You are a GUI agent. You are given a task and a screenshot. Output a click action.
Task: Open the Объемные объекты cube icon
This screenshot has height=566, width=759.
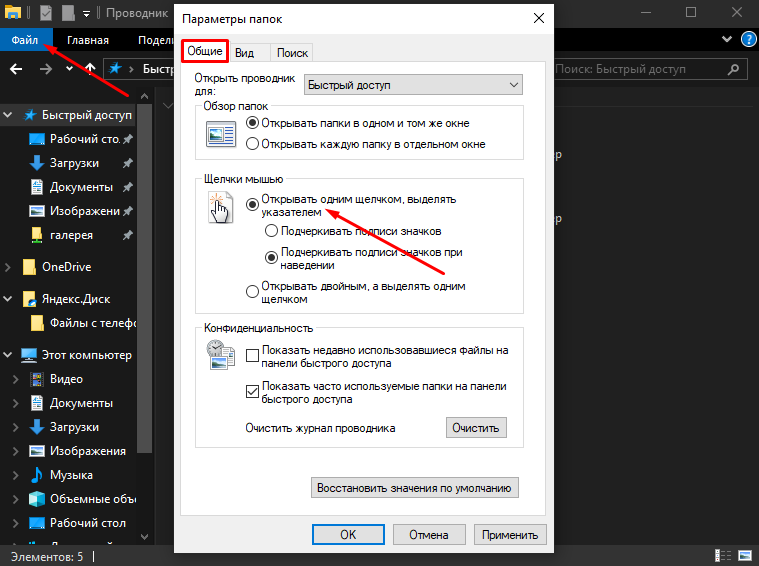tap(37, 499)
